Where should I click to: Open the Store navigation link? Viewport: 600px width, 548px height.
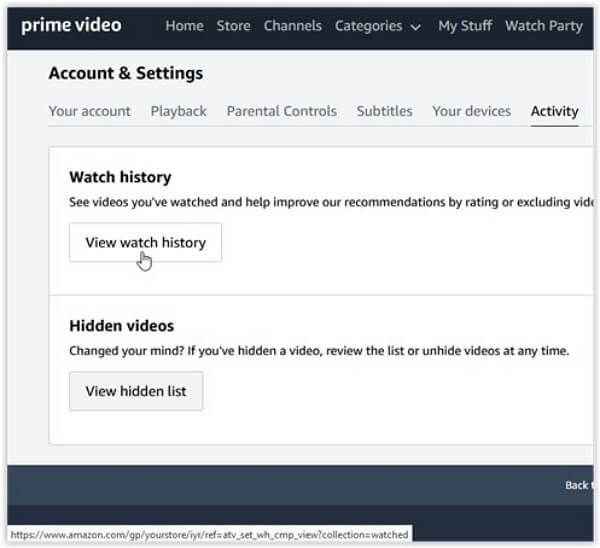click(x=233, y=26)
